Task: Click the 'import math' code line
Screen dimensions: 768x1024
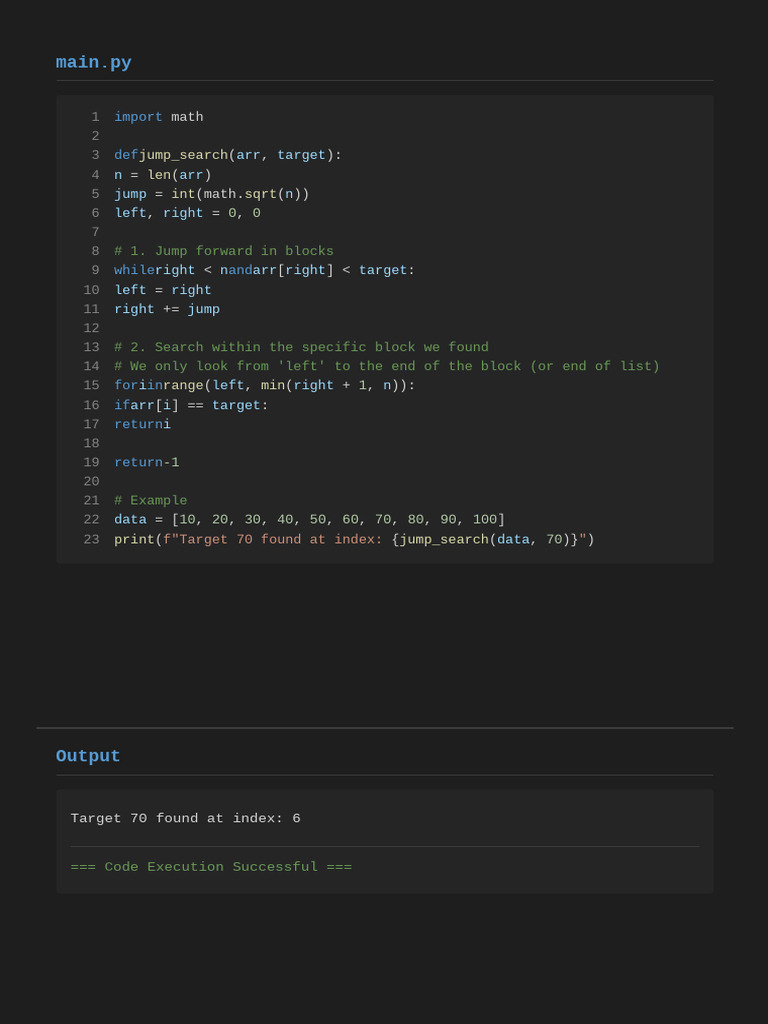Action: coord(159,117)
